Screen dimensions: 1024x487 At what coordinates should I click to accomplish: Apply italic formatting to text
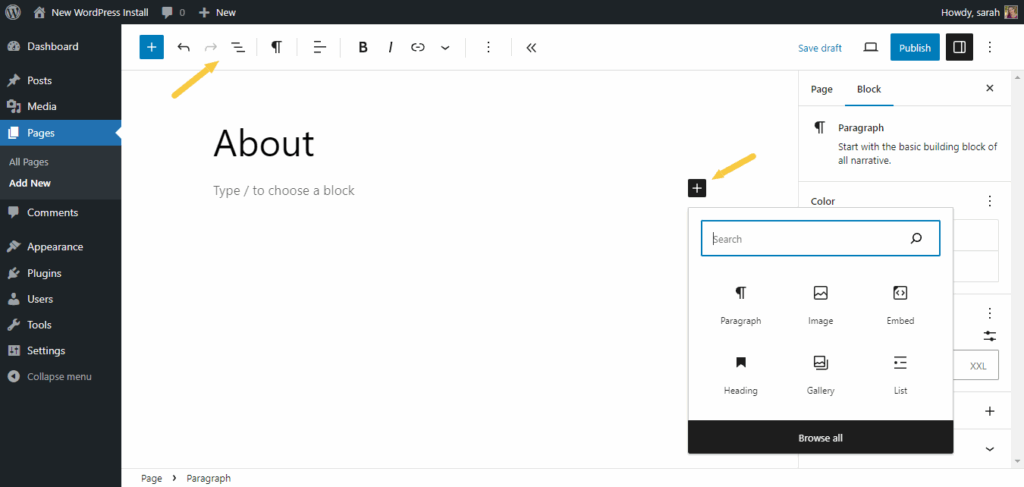[390, 47]
